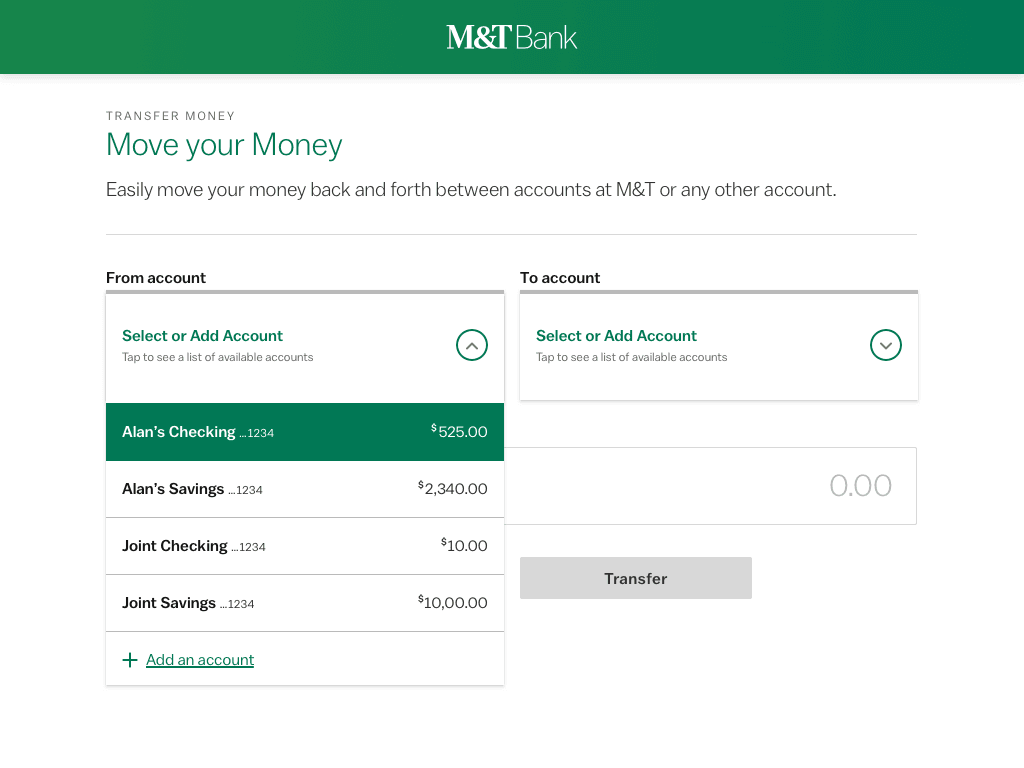The image size is (1024, 768).
Task: Click the $525.00 balance
Action: (459, 431)
